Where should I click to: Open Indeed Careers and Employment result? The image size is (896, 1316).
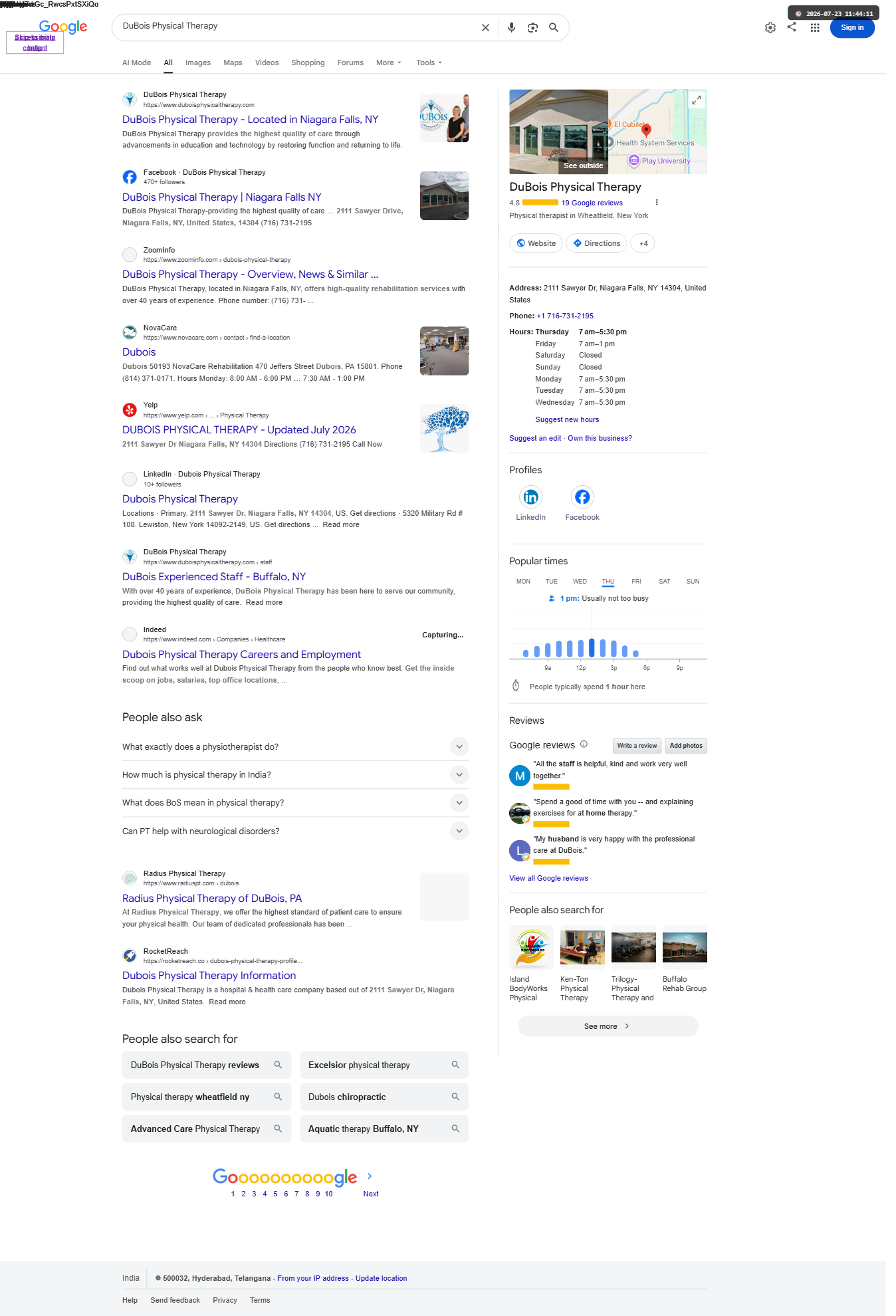(x=241, y=655)
